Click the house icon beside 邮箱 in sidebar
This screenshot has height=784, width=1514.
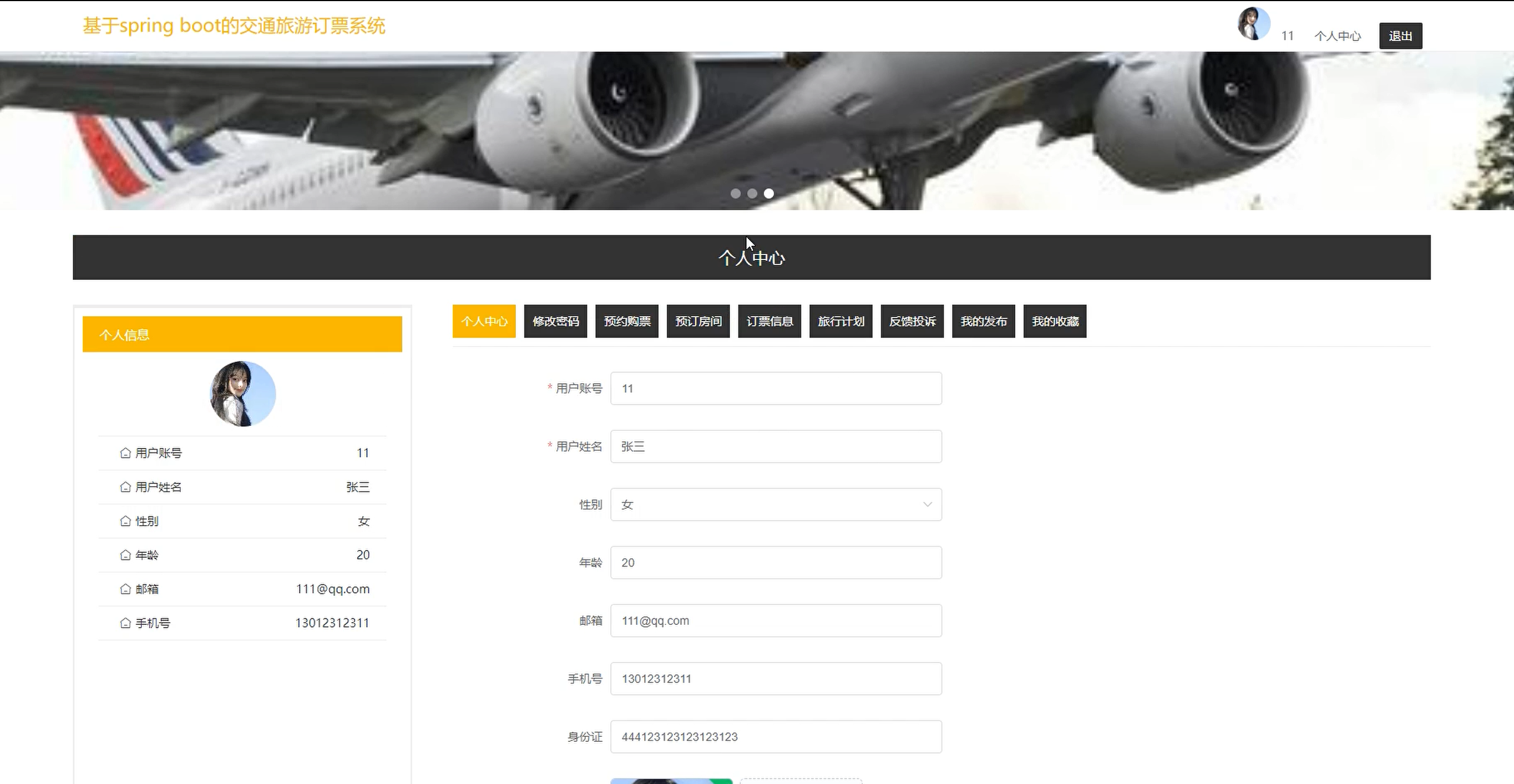(x=125, y=589)
